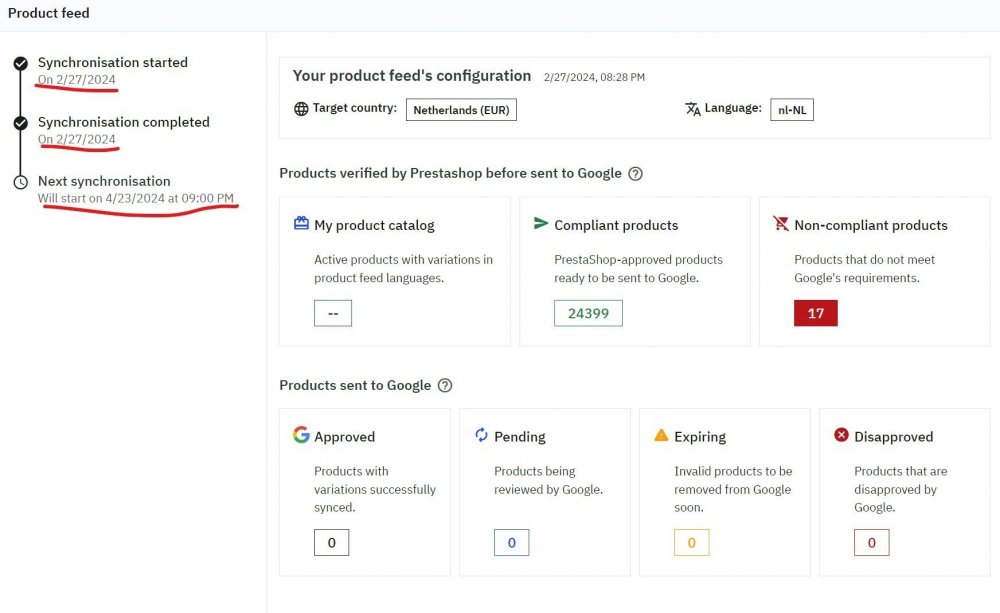The height and width of the screenshot is (613, 1000).
Task: Click the Synchronisation completed step
Action: (x=124, y=122)
